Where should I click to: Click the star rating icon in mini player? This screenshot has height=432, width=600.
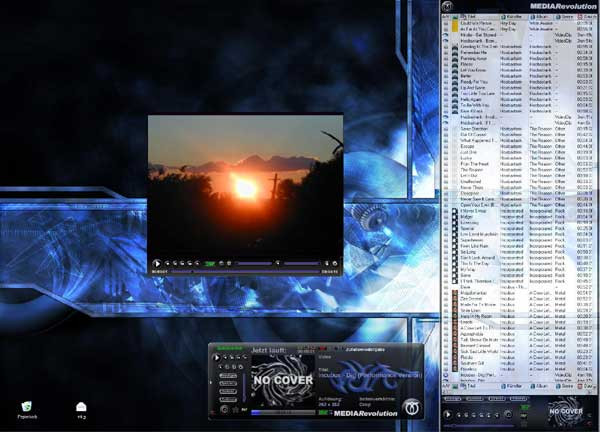235,410
